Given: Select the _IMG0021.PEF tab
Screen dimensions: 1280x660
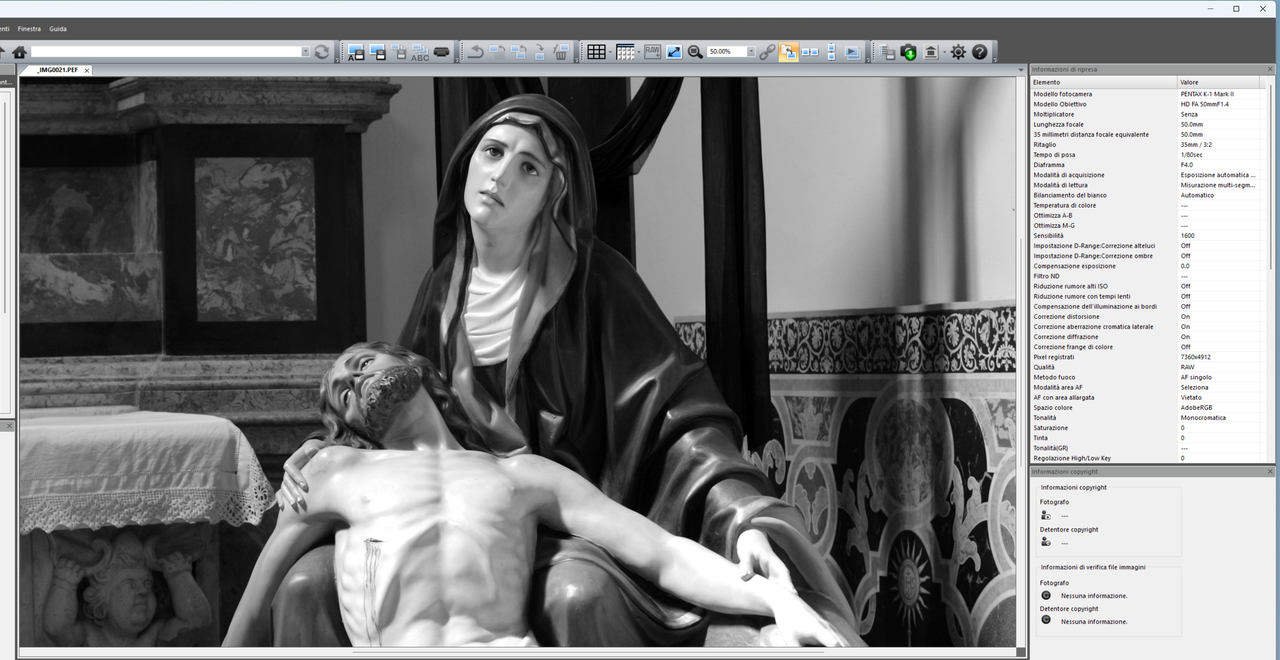Looking at the screenshot, I should [57, 70].
